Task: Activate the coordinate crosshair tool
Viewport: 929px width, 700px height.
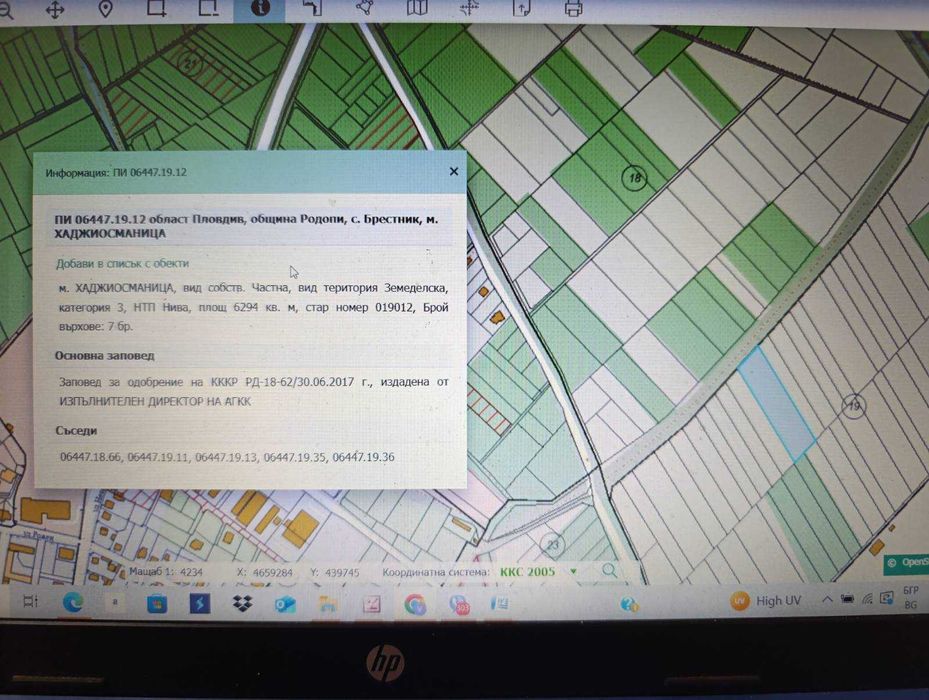Action: [x=469, y=8]
